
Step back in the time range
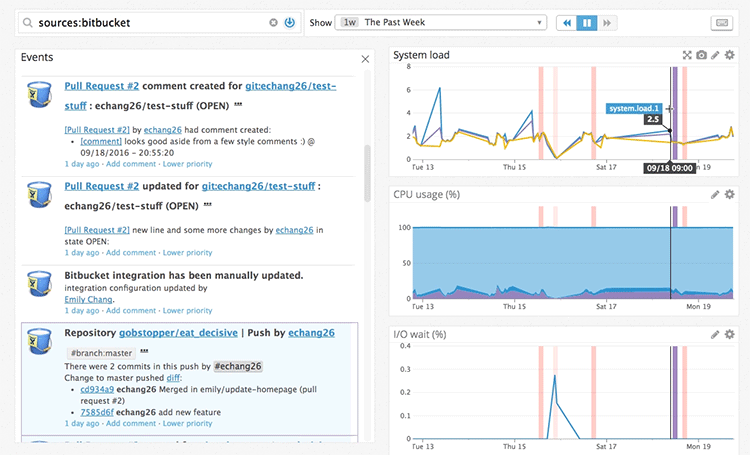point(567,22)
